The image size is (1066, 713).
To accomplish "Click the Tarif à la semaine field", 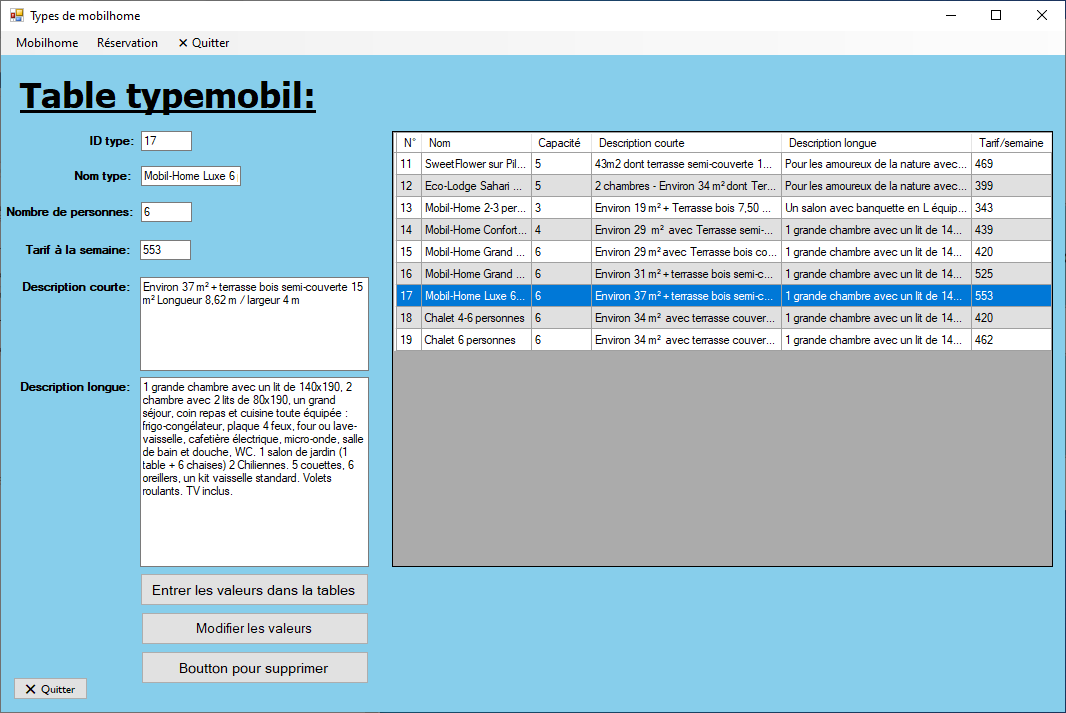I will pos(166,250).
